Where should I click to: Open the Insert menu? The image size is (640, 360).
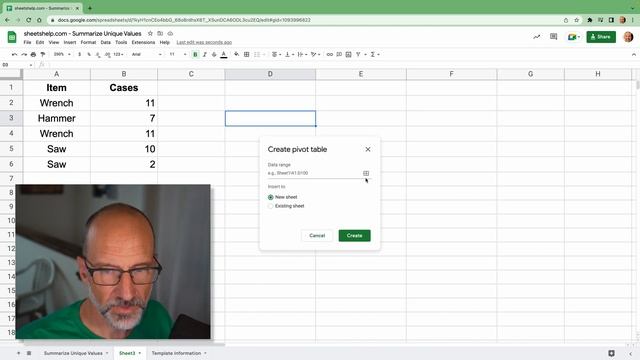pyautogui.click(x=70, y=42)
